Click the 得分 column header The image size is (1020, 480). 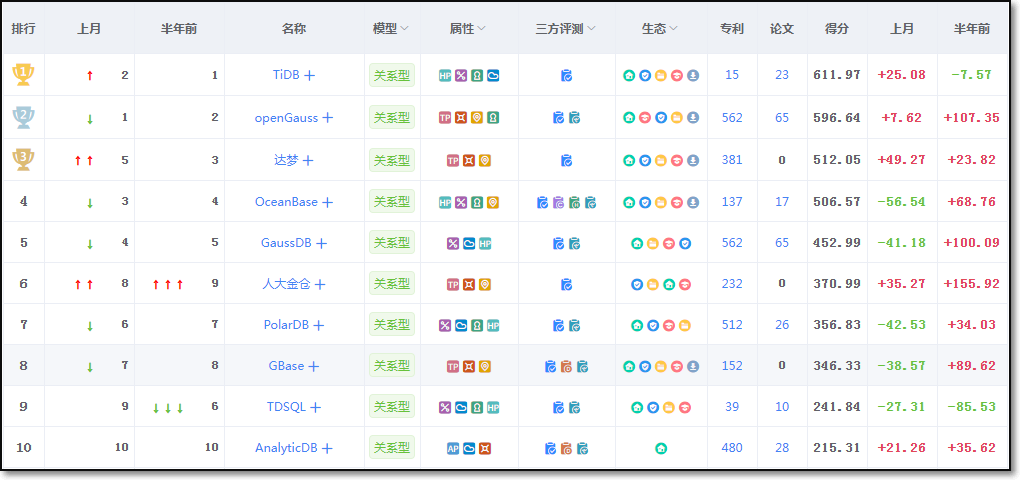(837, 29)
